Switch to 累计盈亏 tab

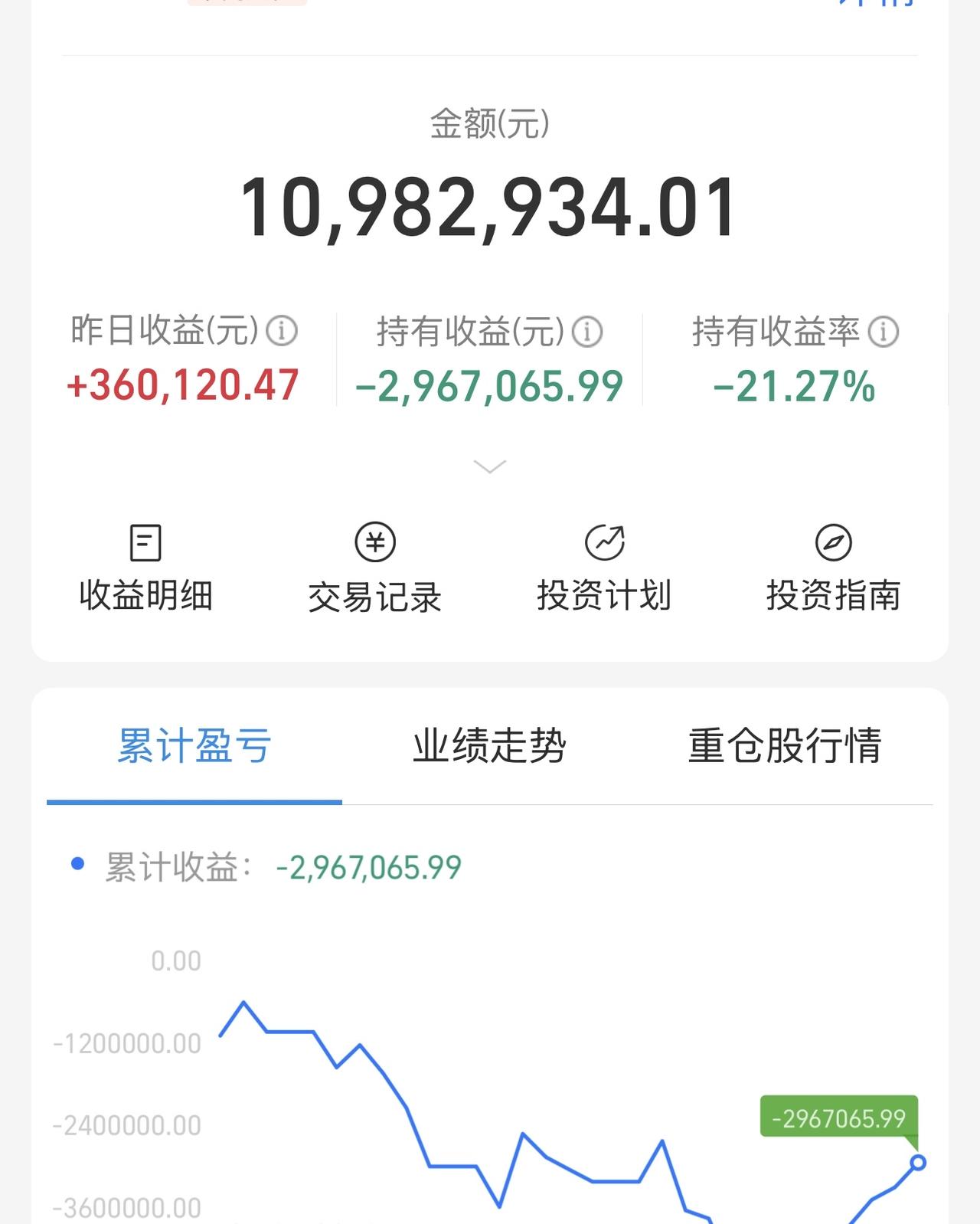(194, 745)
